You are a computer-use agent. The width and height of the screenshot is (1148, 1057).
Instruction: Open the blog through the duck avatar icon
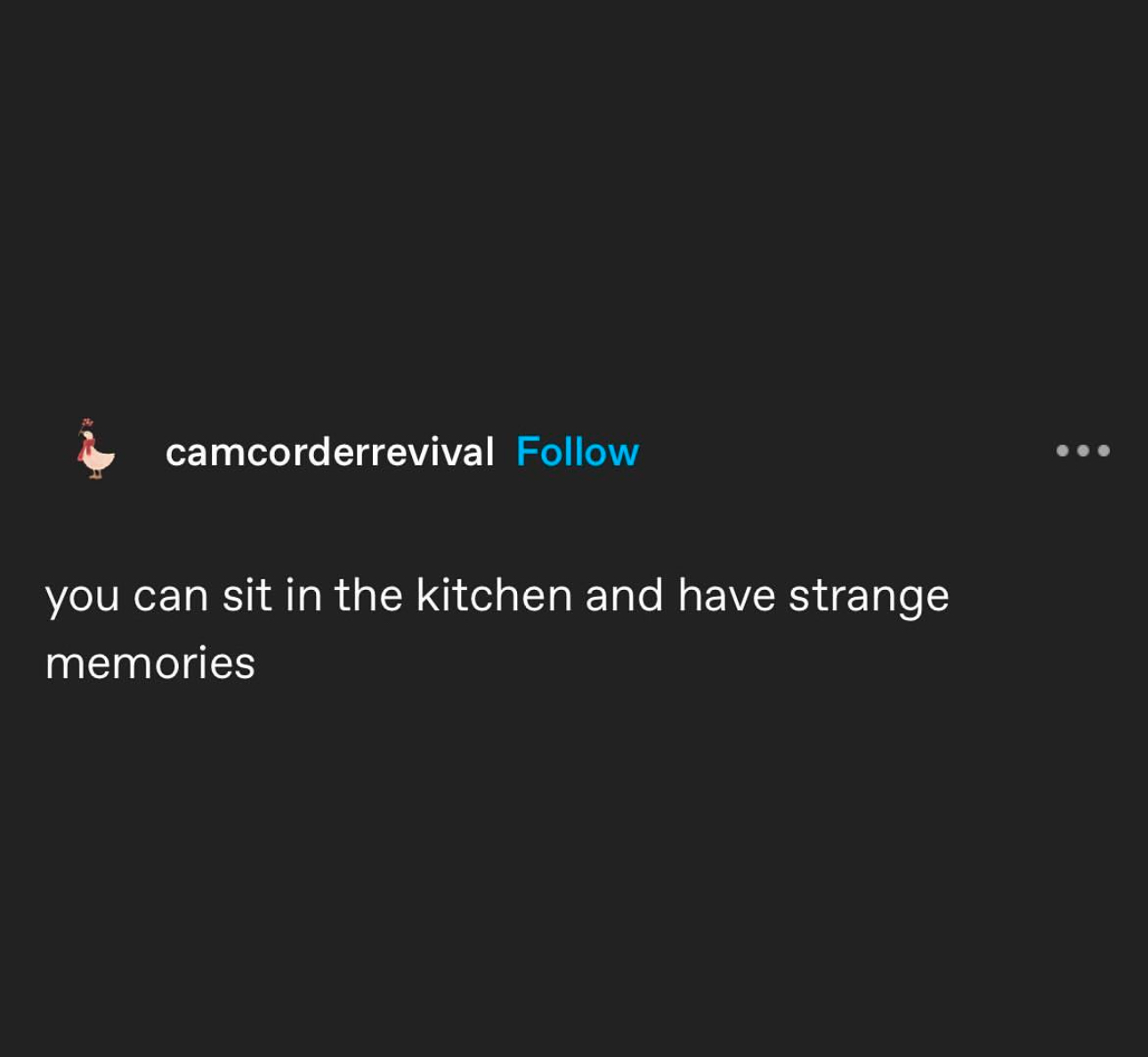click(95, 450)
